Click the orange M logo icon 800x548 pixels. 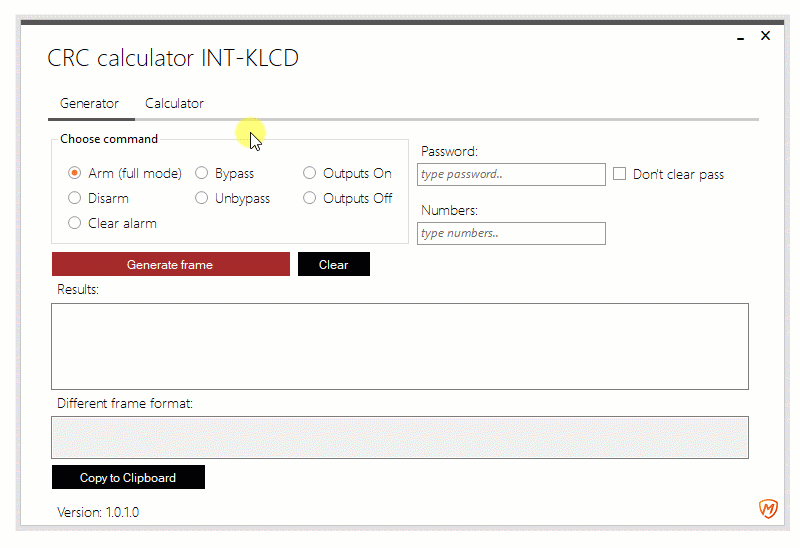(x=768, y=510)
